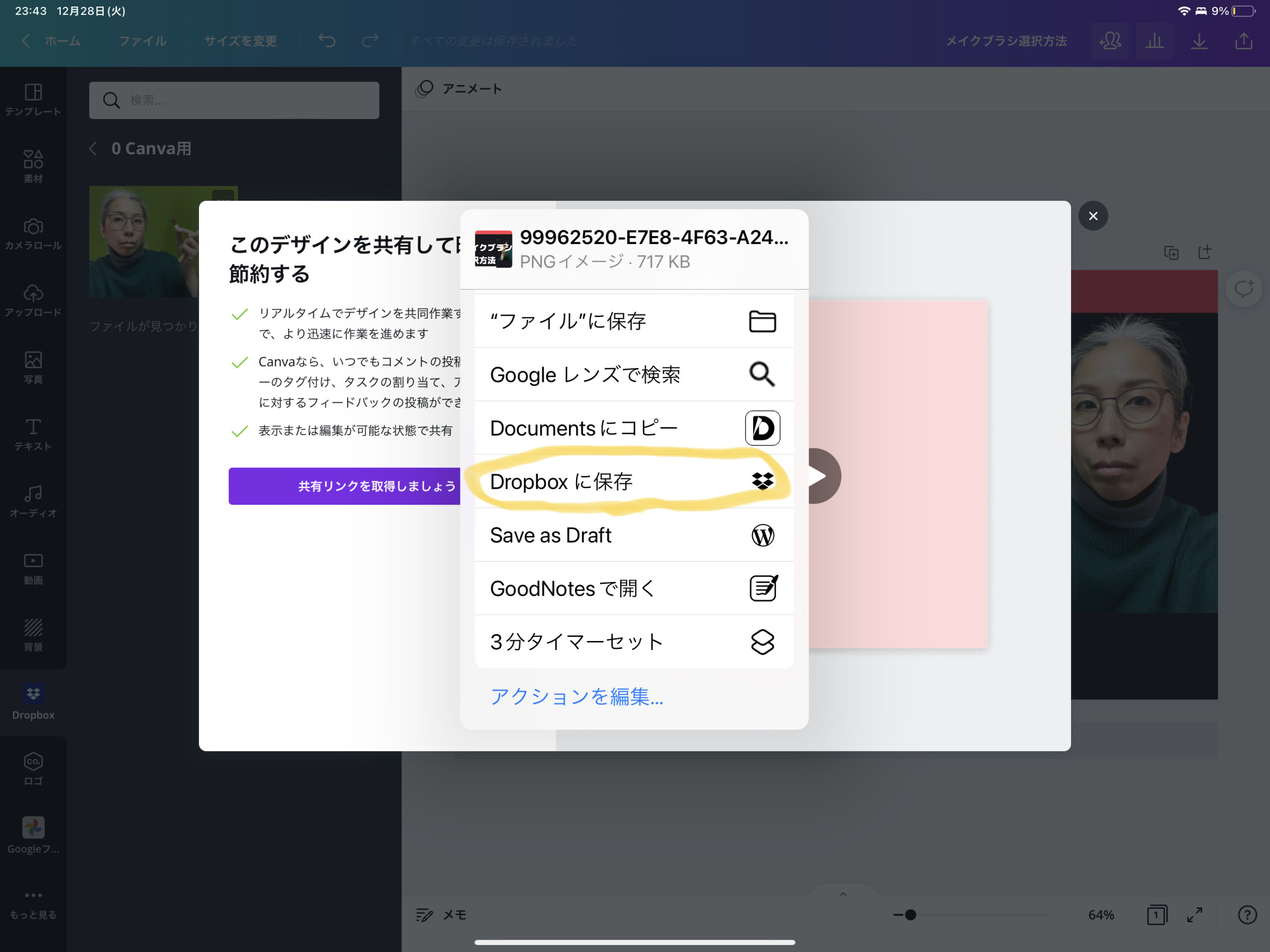Screen dimensions: 1270x952
Task: Toggle fullscreen presentation view icon
Action: click(x=1194, y=915)
